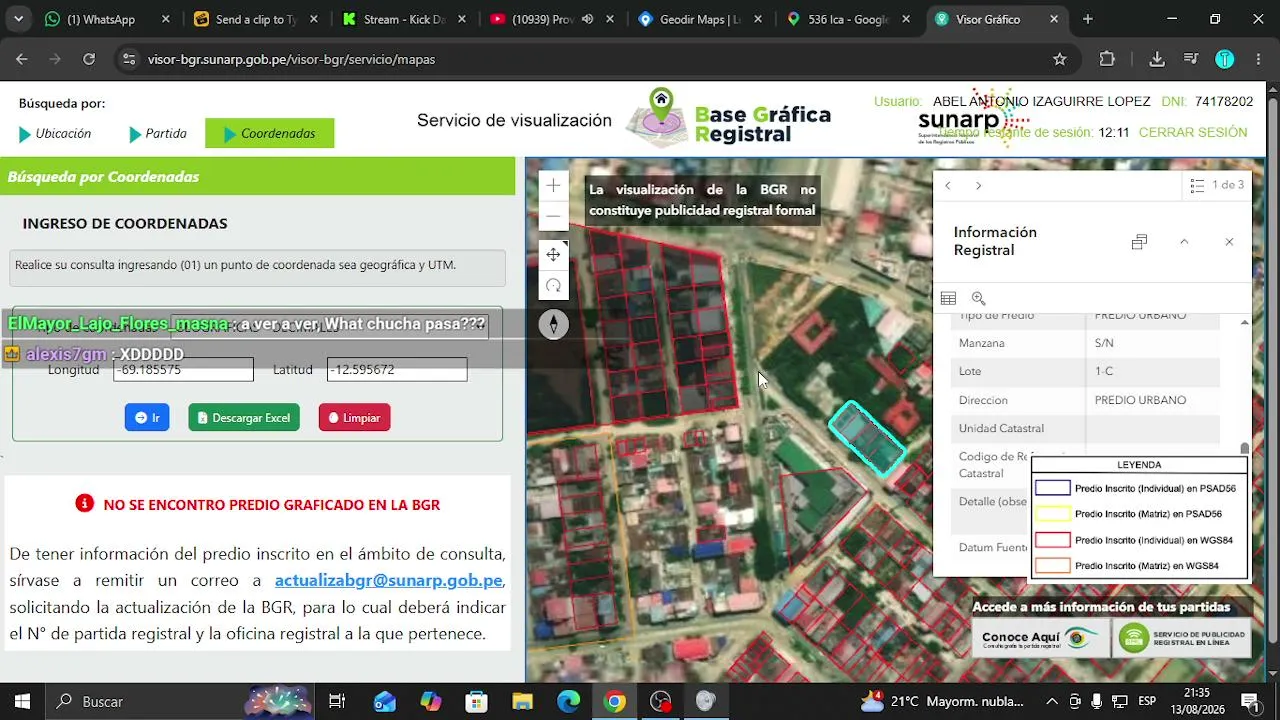Click Descargar Excel button
Image resolution: width=1280 pixels, height=720 pixels.
[x=244, y=418]
